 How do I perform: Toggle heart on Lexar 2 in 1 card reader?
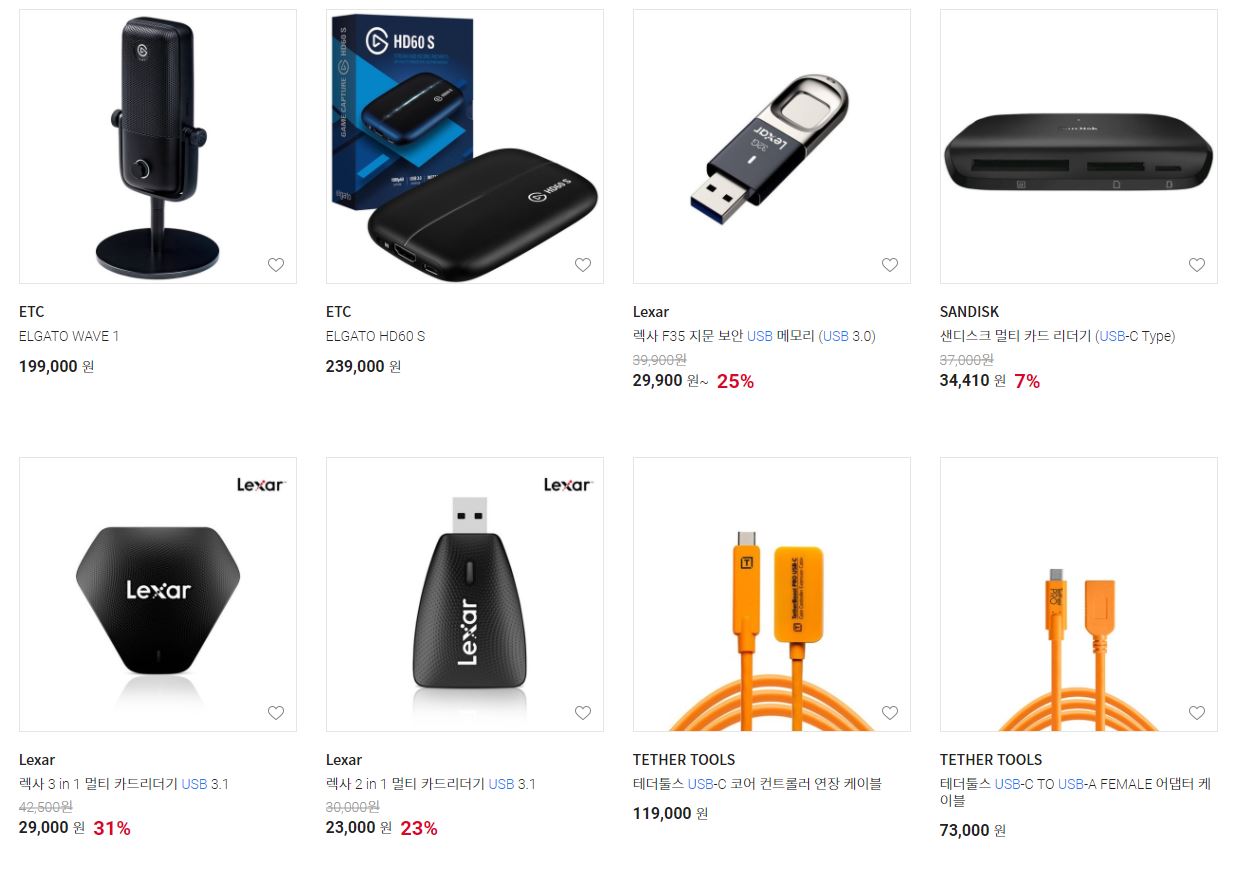[583, 713]
